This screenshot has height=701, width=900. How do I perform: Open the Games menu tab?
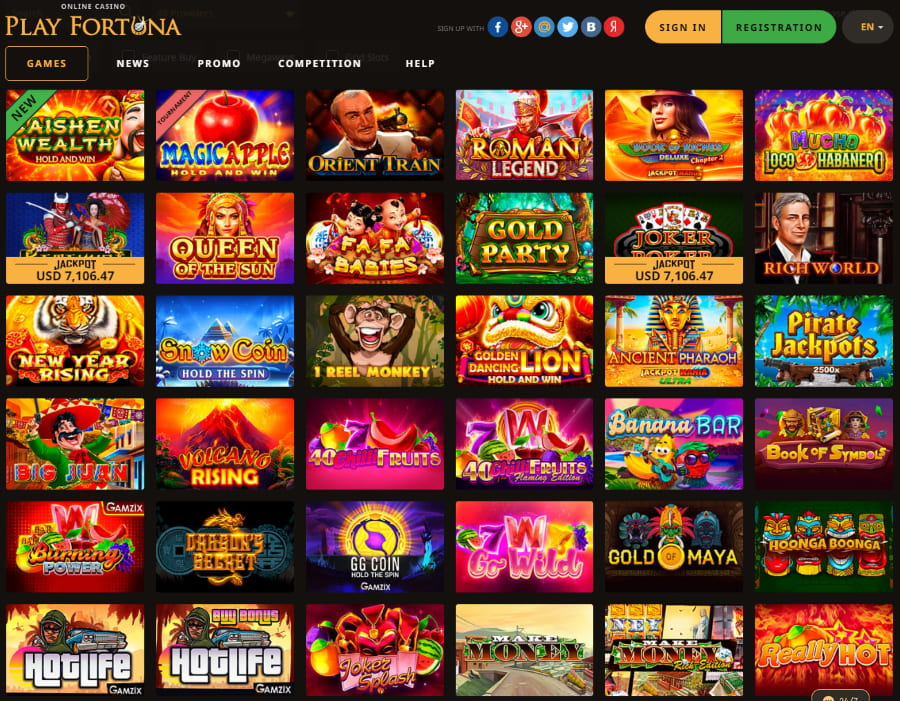point(46,63)
